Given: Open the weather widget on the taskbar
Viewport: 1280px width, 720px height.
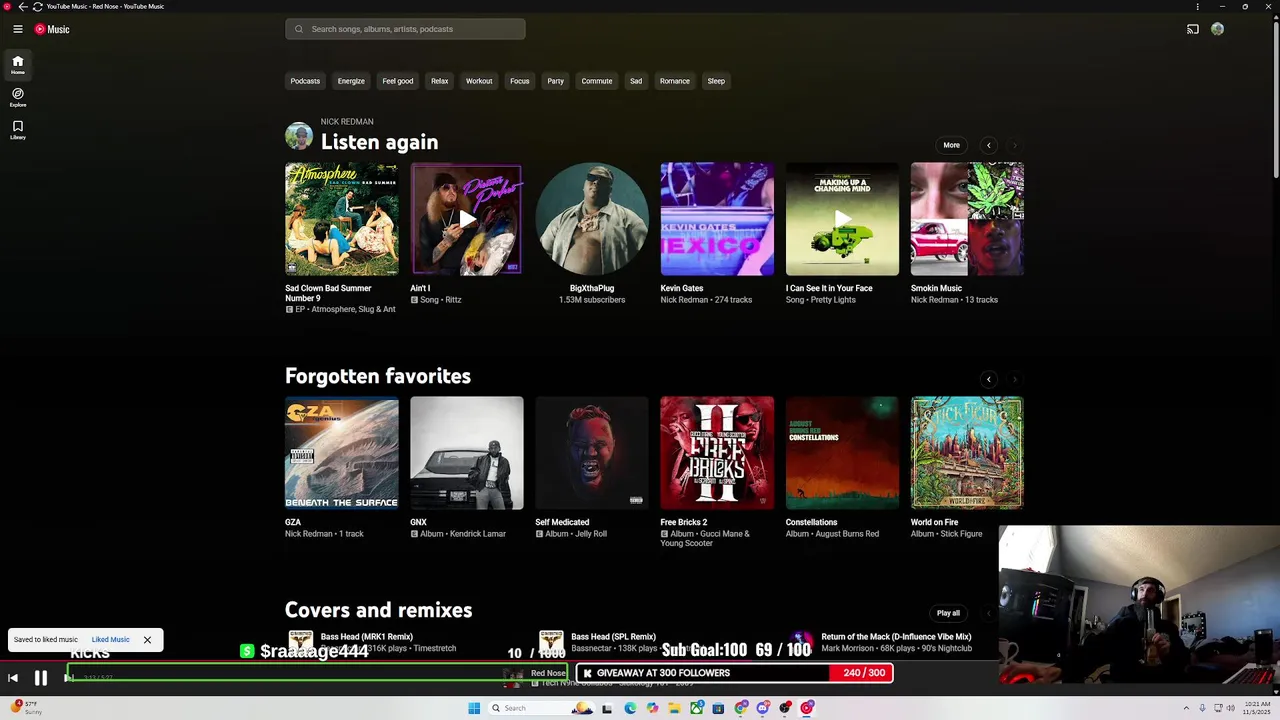Looking at the screenshot, I should click(27, 707).
